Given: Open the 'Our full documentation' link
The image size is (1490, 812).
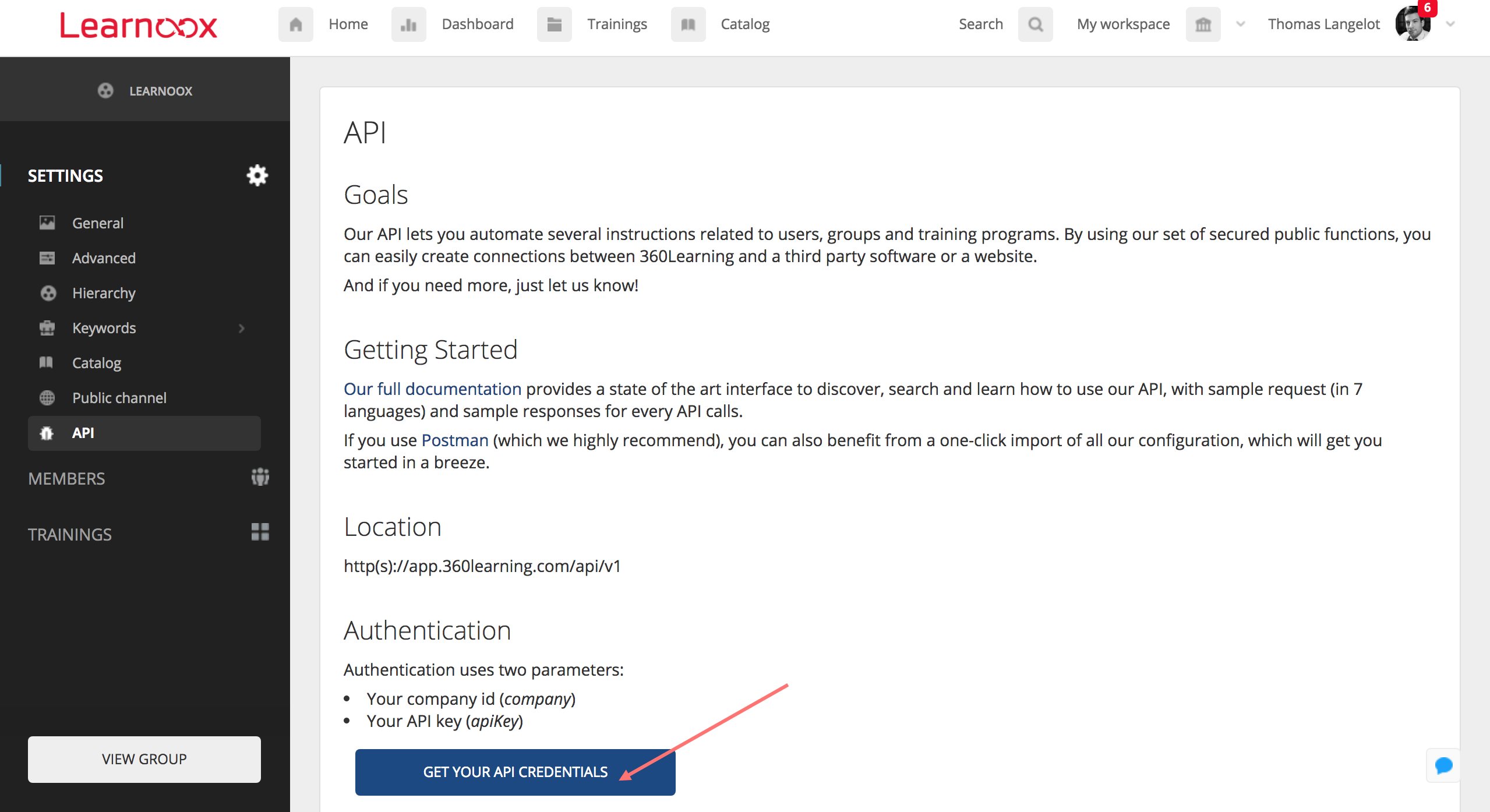Looking at the screenshot, I should pos(432,389).
